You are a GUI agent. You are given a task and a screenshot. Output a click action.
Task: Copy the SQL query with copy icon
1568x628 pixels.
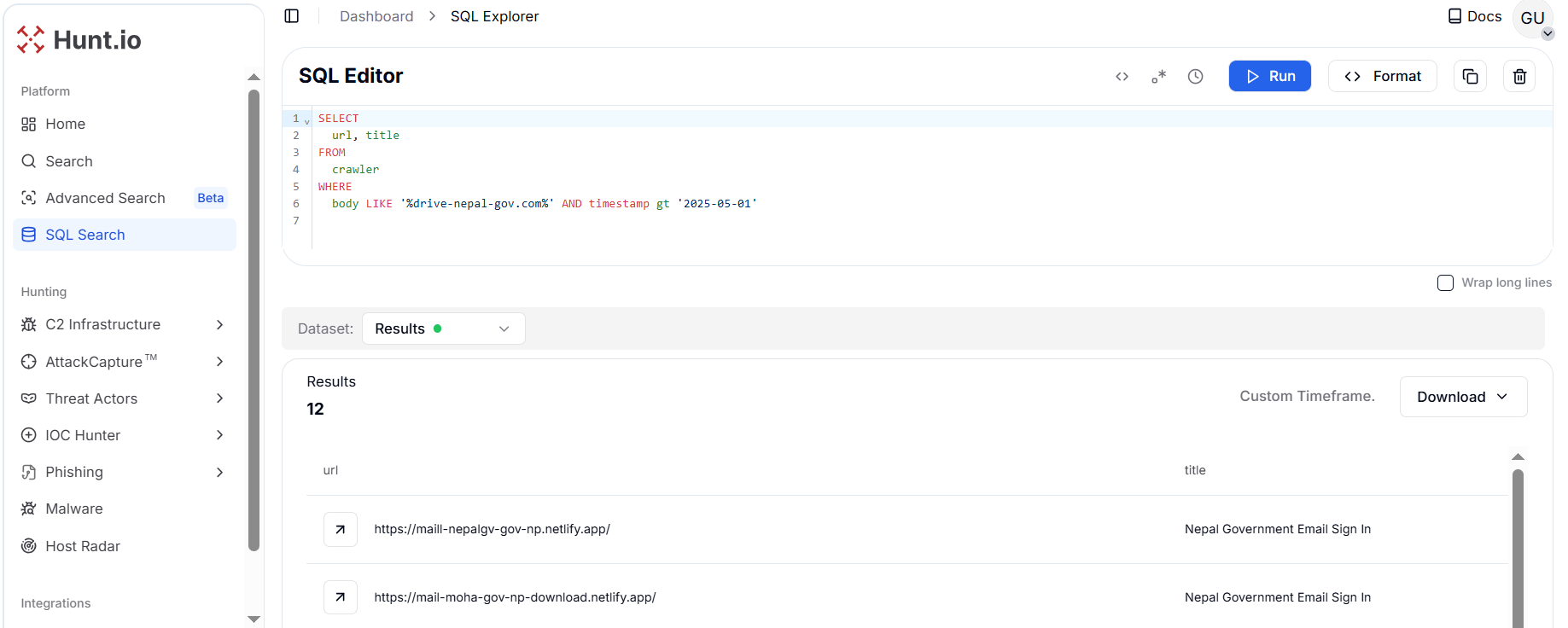coord(1470,77)
